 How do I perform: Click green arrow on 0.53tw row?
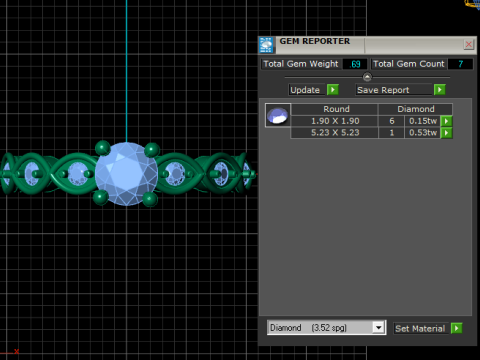[446, 133]
